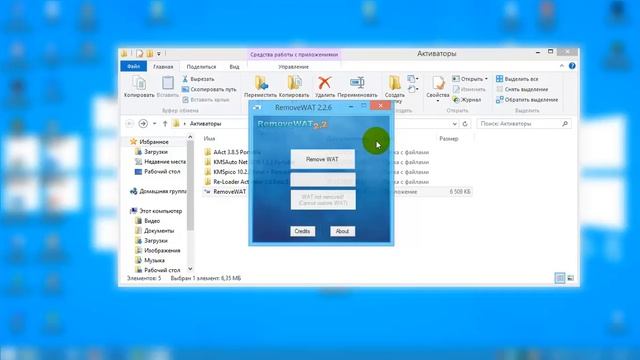
Task: Expand the Открыть dropdown arrow
Action: 486,79
